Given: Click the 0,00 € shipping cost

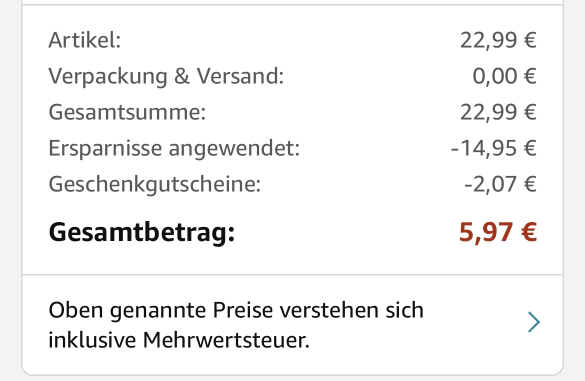Looking at the screenshot, I should tap(504, 76).
